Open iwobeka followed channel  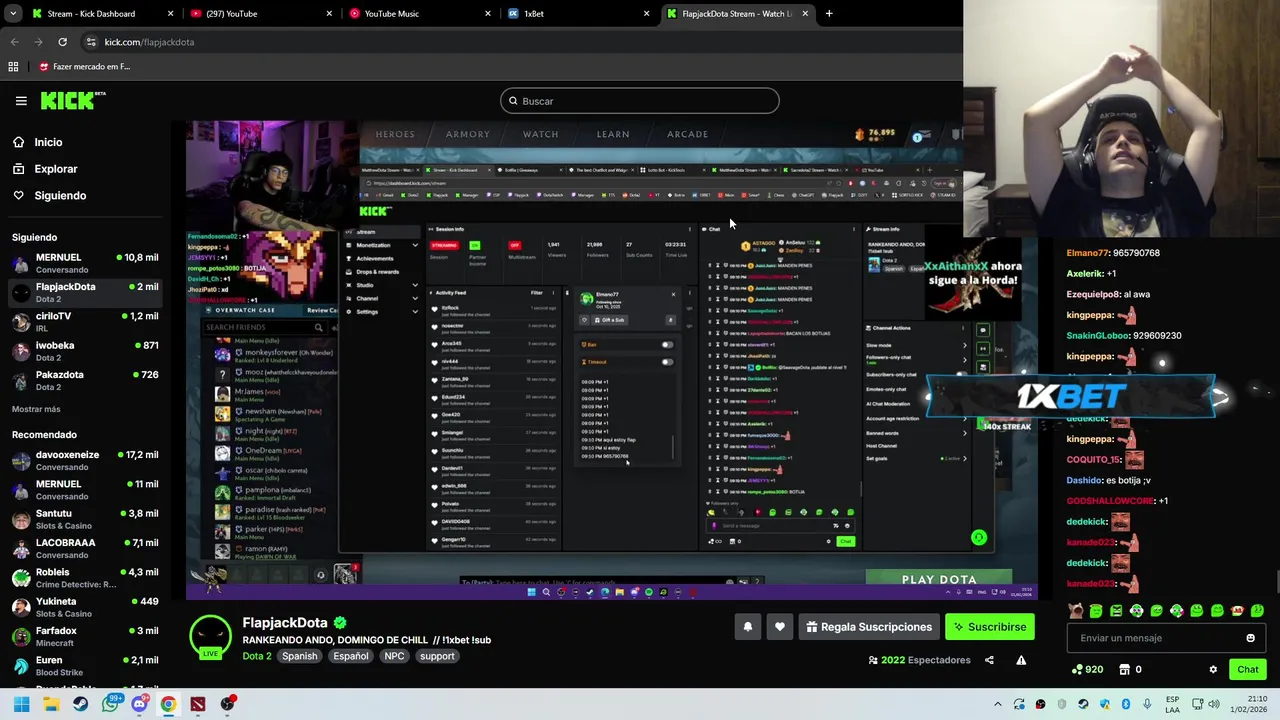[85, 351]
